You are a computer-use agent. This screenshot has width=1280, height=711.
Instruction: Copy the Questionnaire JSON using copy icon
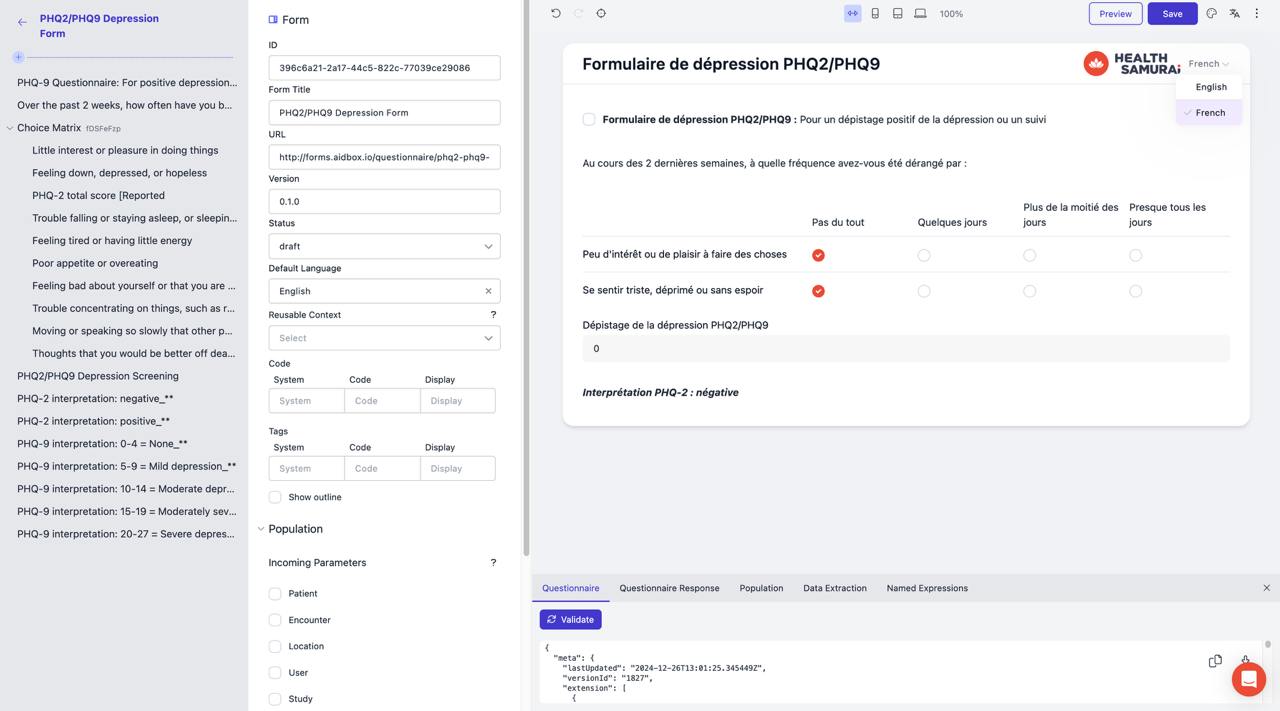1215,661
